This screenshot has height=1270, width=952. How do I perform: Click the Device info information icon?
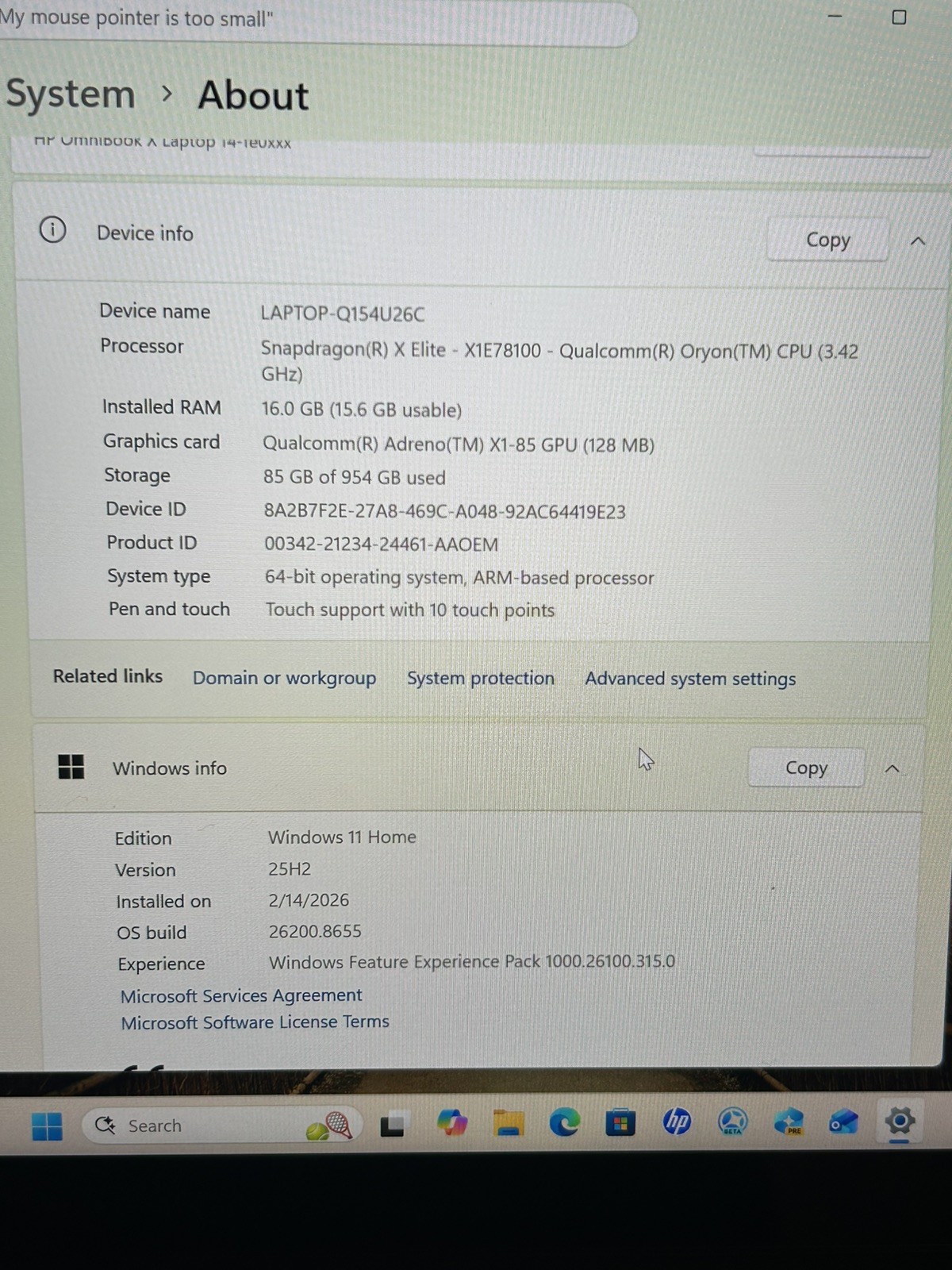pos(52,230)
